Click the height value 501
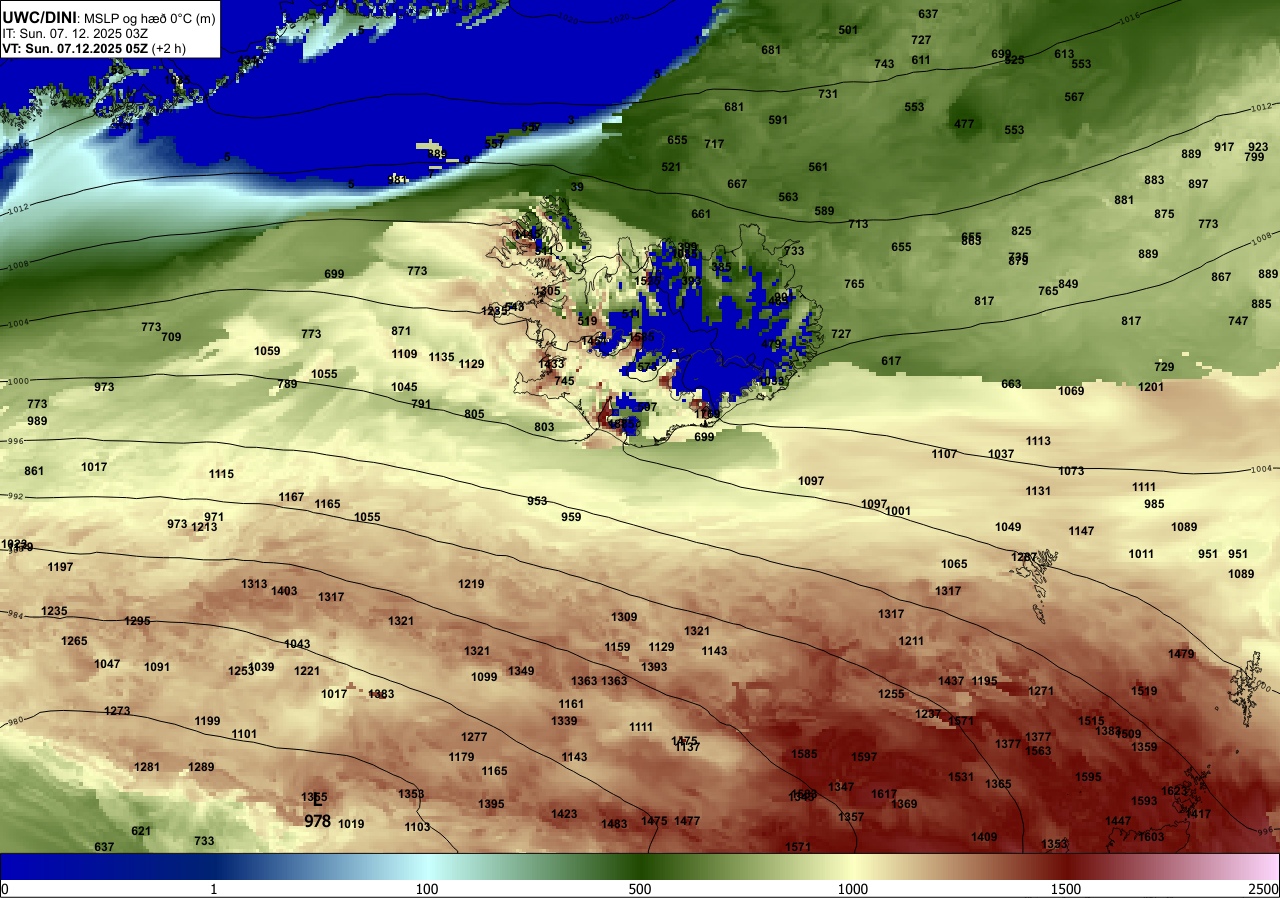1280x898 pixels. click(848, 30)
